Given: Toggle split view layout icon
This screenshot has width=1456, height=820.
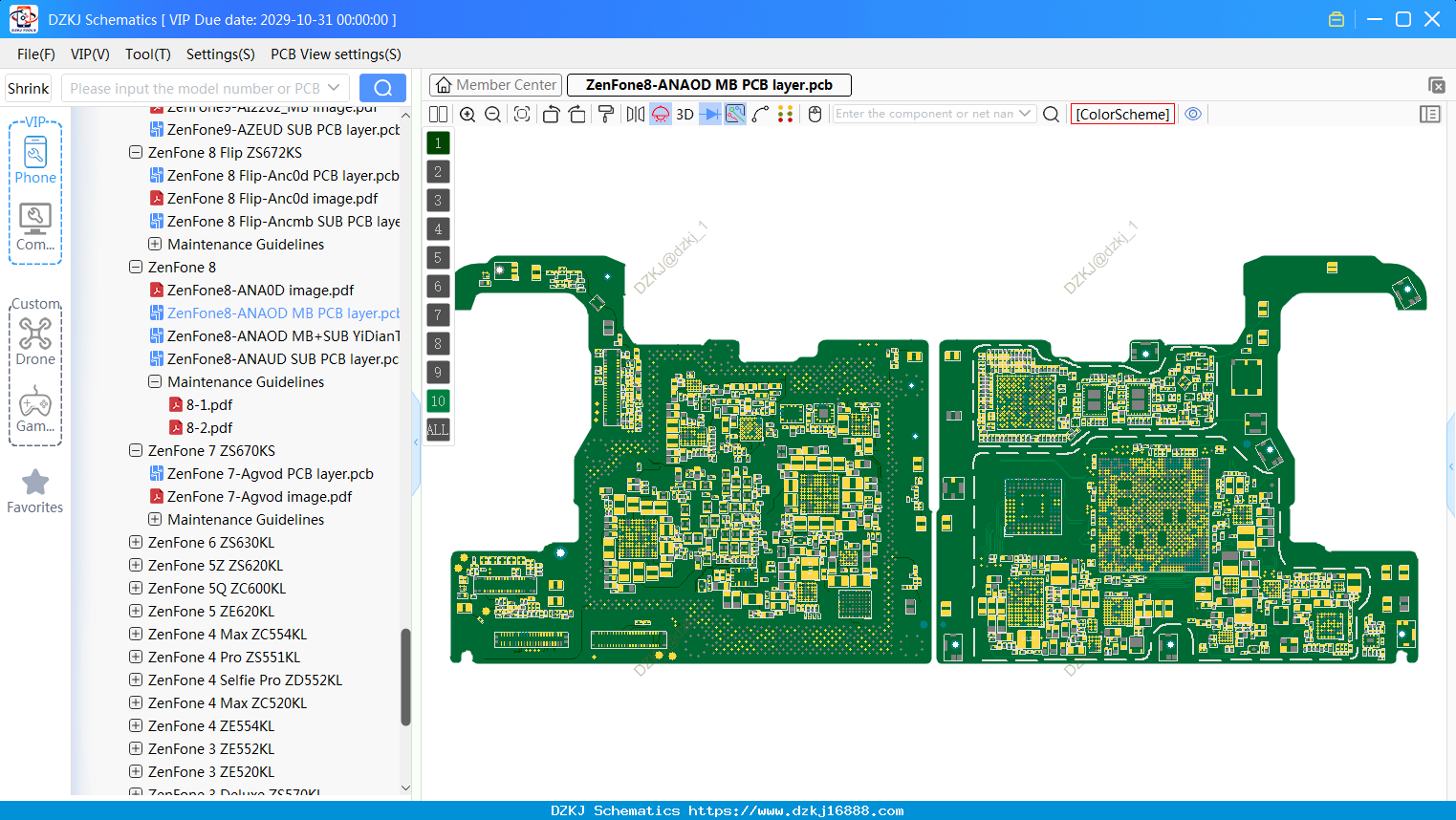Looking at the screenshot, I should pos(438,114).
